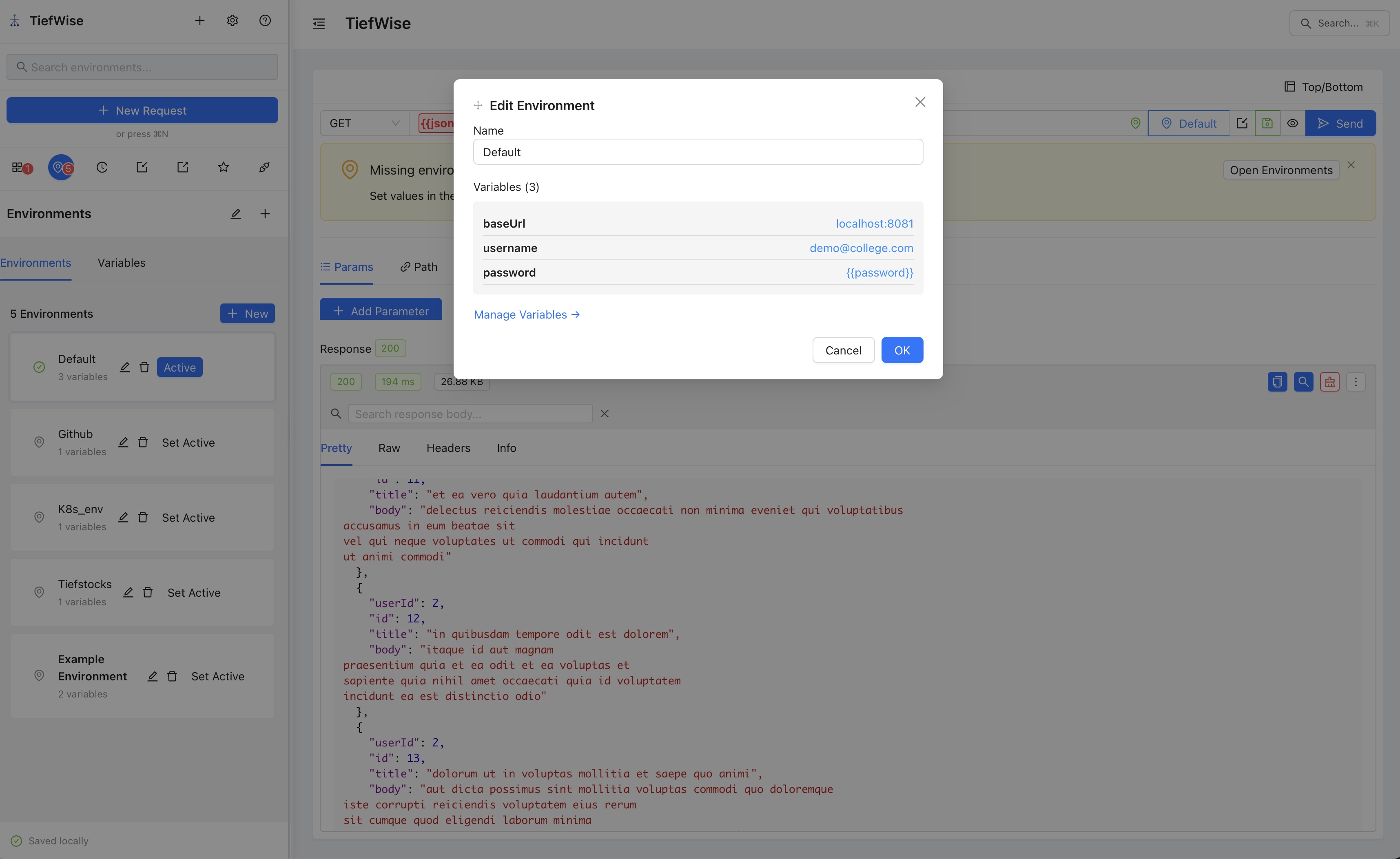This screenshot has width=1400, height=859.
Task: Switch to the Headers response tab
Action: pos(448,448)
